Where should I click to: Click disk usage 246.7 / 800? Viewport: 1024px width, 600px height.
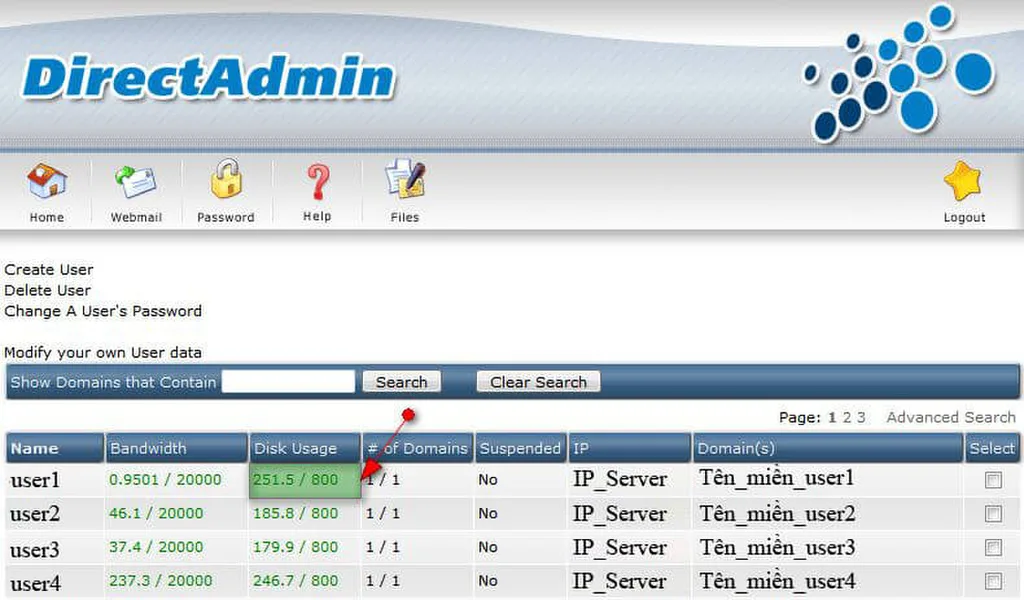296,581
